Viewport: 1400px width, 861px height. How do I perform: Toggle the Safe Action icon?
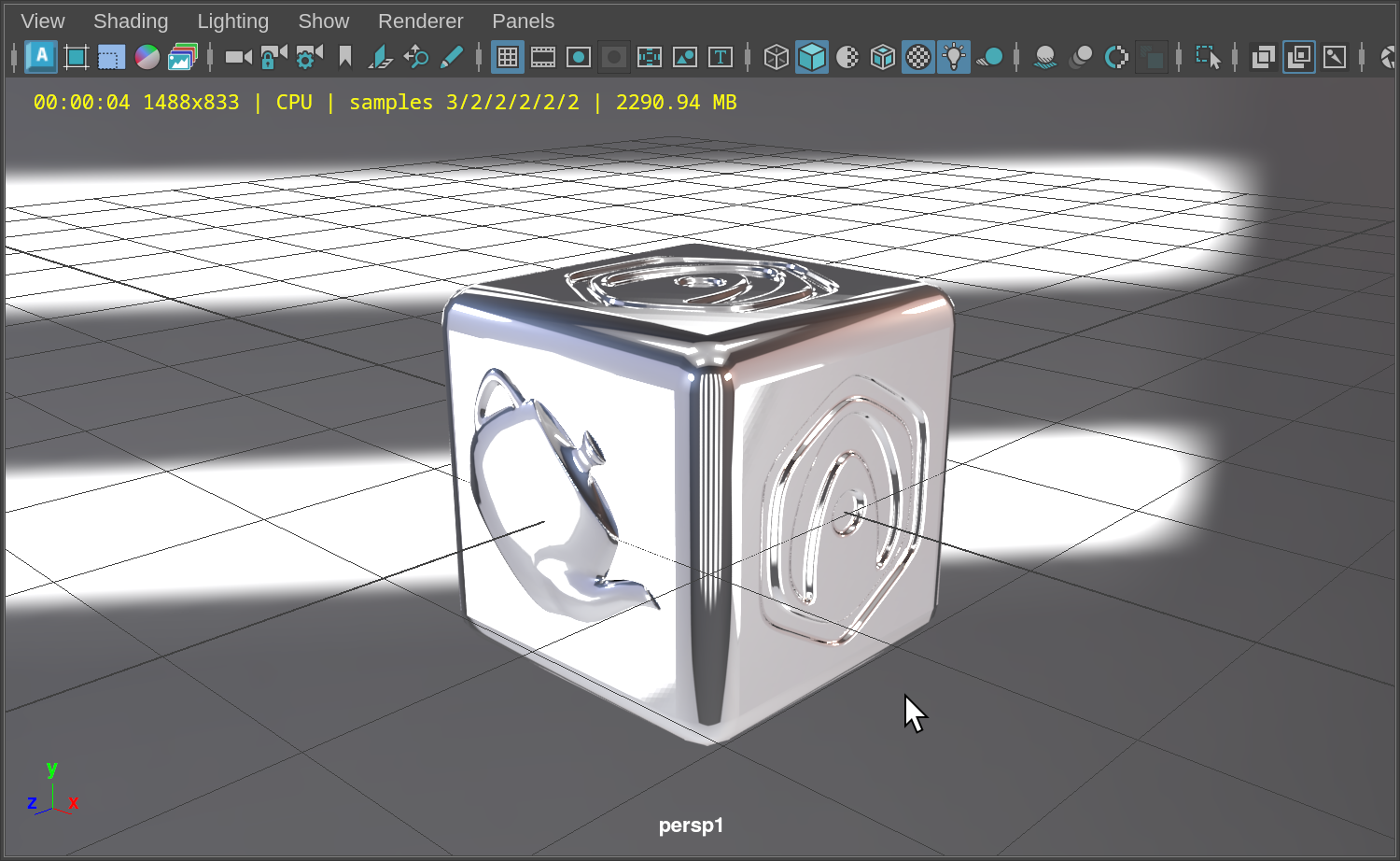pos(684,57)
